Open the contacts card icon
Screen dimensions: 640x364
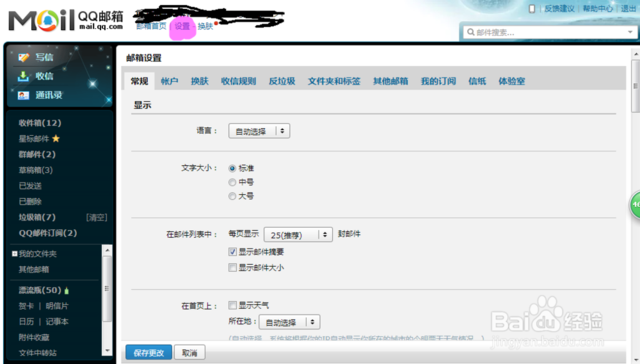coord(23,95)
